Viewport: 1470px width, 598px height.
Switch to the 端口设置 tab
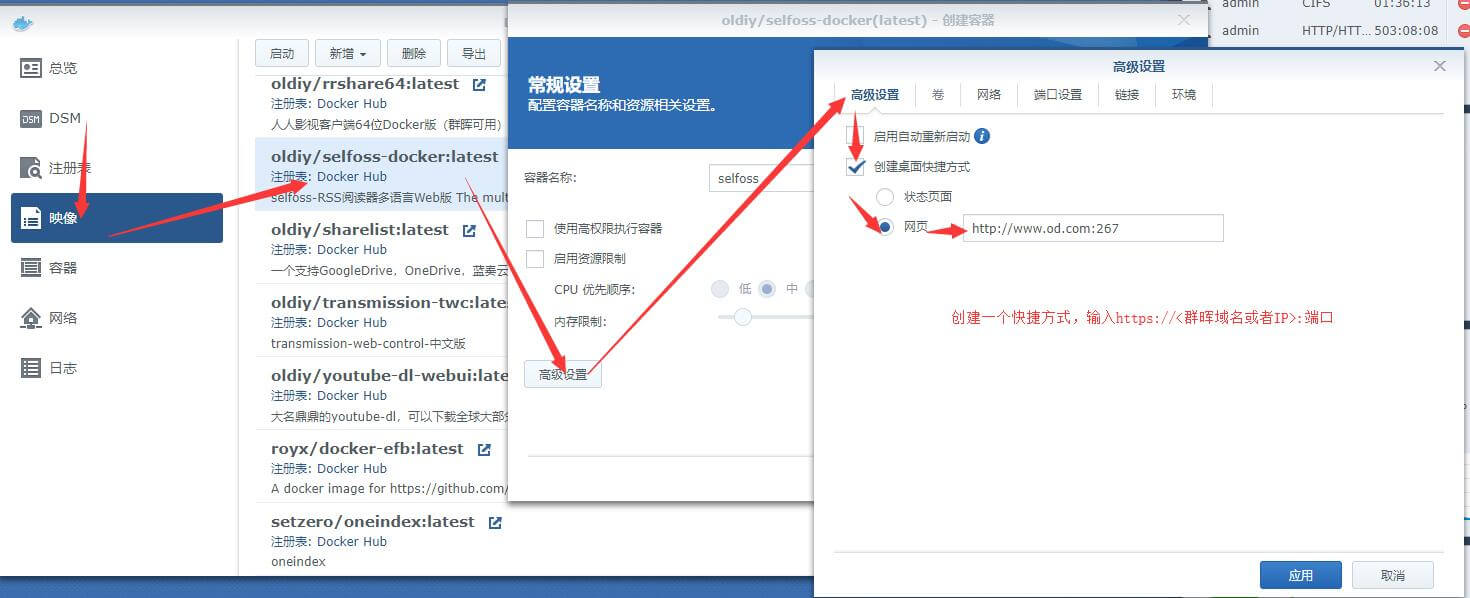click(1058, 95)
